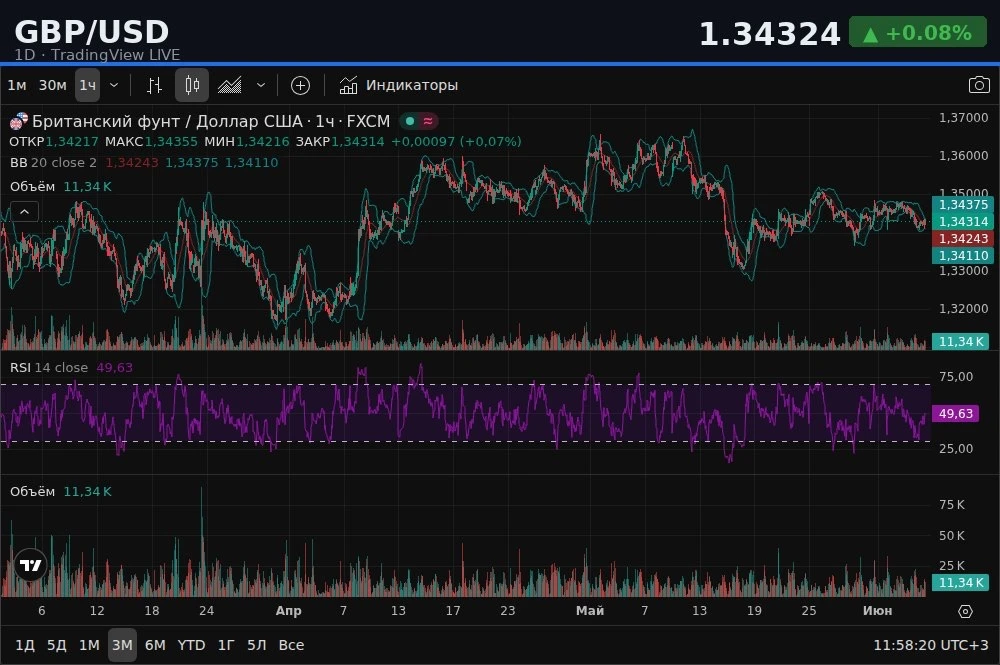Click the GBP/USD header title
Image resolution: width=1000 pixels, height=665 pixels.
(92, 31)
